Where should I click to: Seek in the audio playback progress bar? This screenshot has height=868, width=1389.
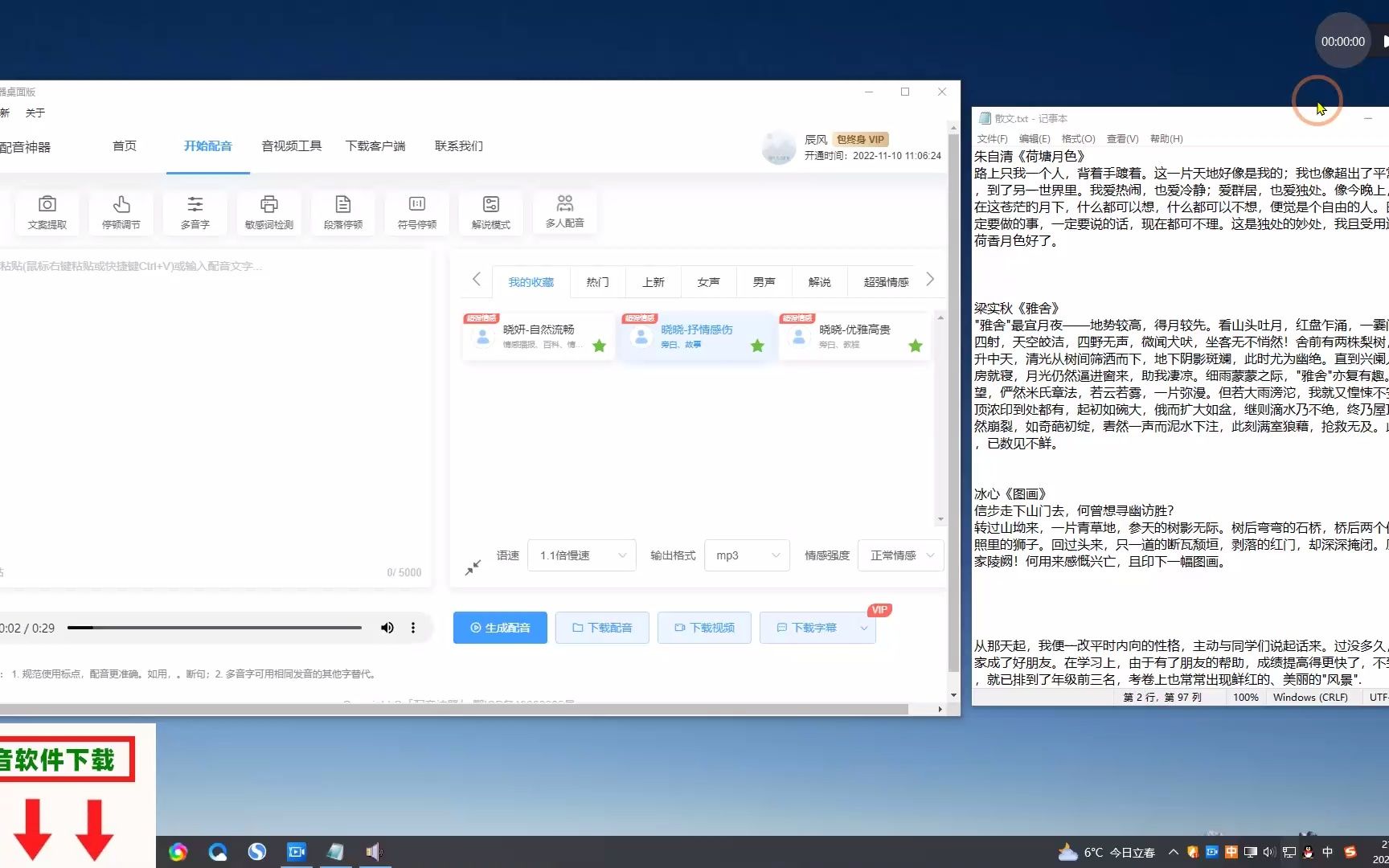click(215, 628)
